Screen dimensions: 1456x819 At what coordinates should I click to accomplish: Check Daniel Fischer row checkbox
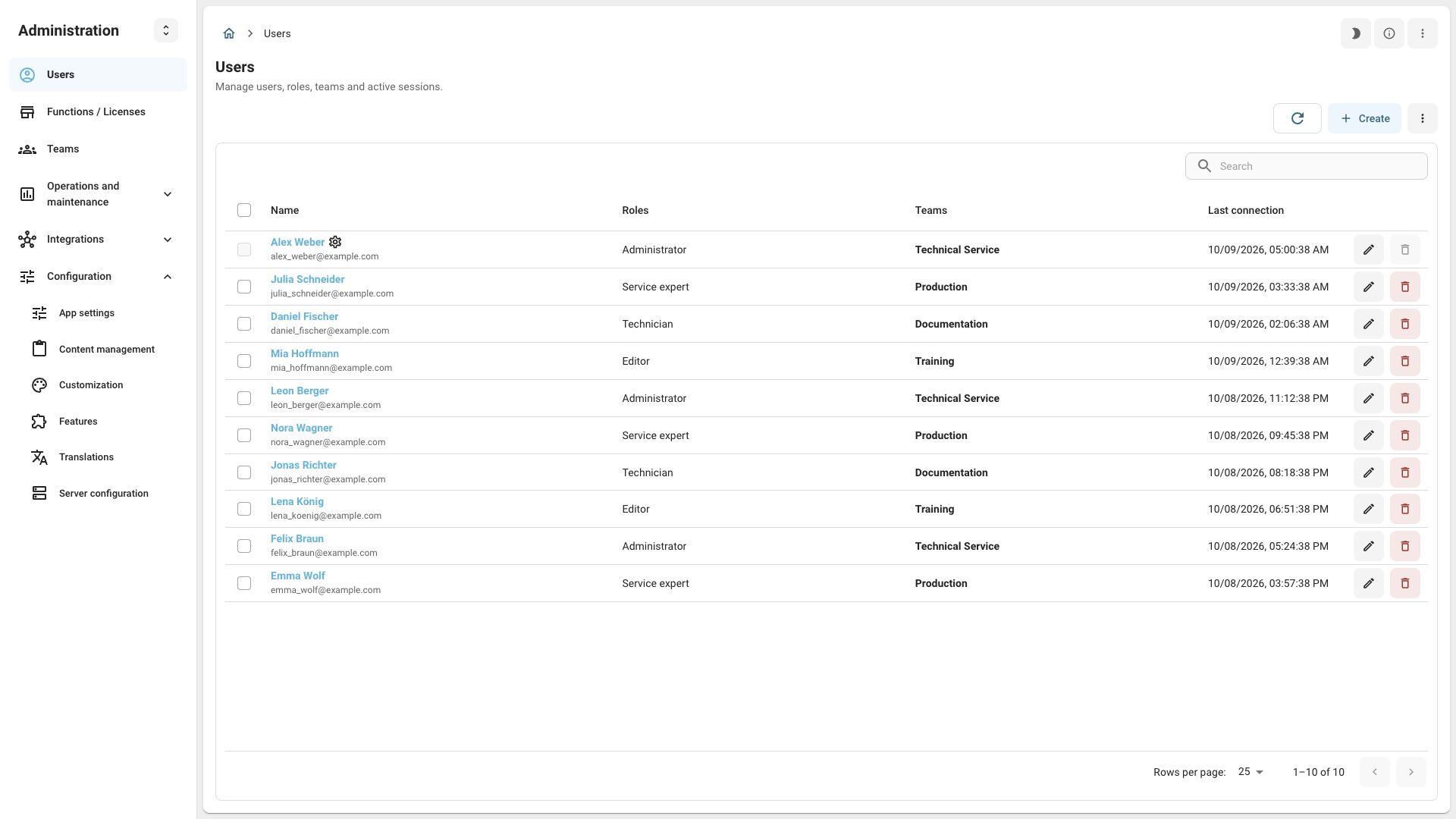pos(243,324)
